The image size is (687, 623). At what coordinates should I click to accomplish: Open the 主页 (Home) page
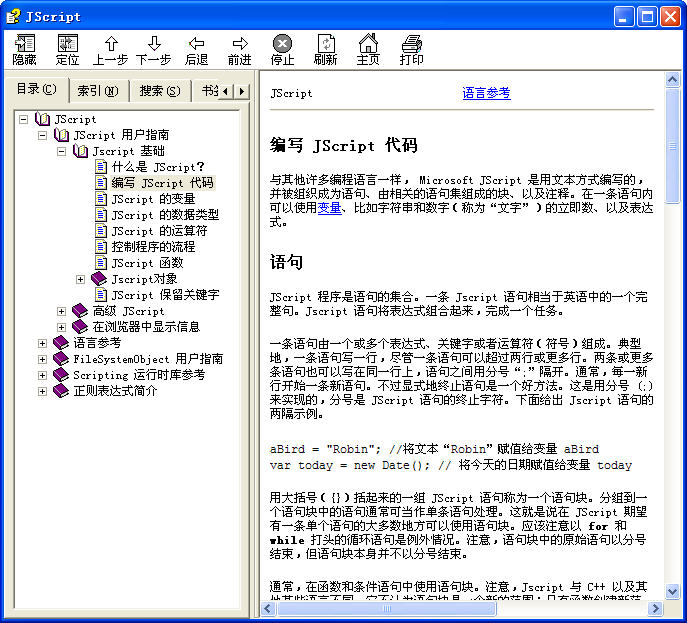click(368, 44)
